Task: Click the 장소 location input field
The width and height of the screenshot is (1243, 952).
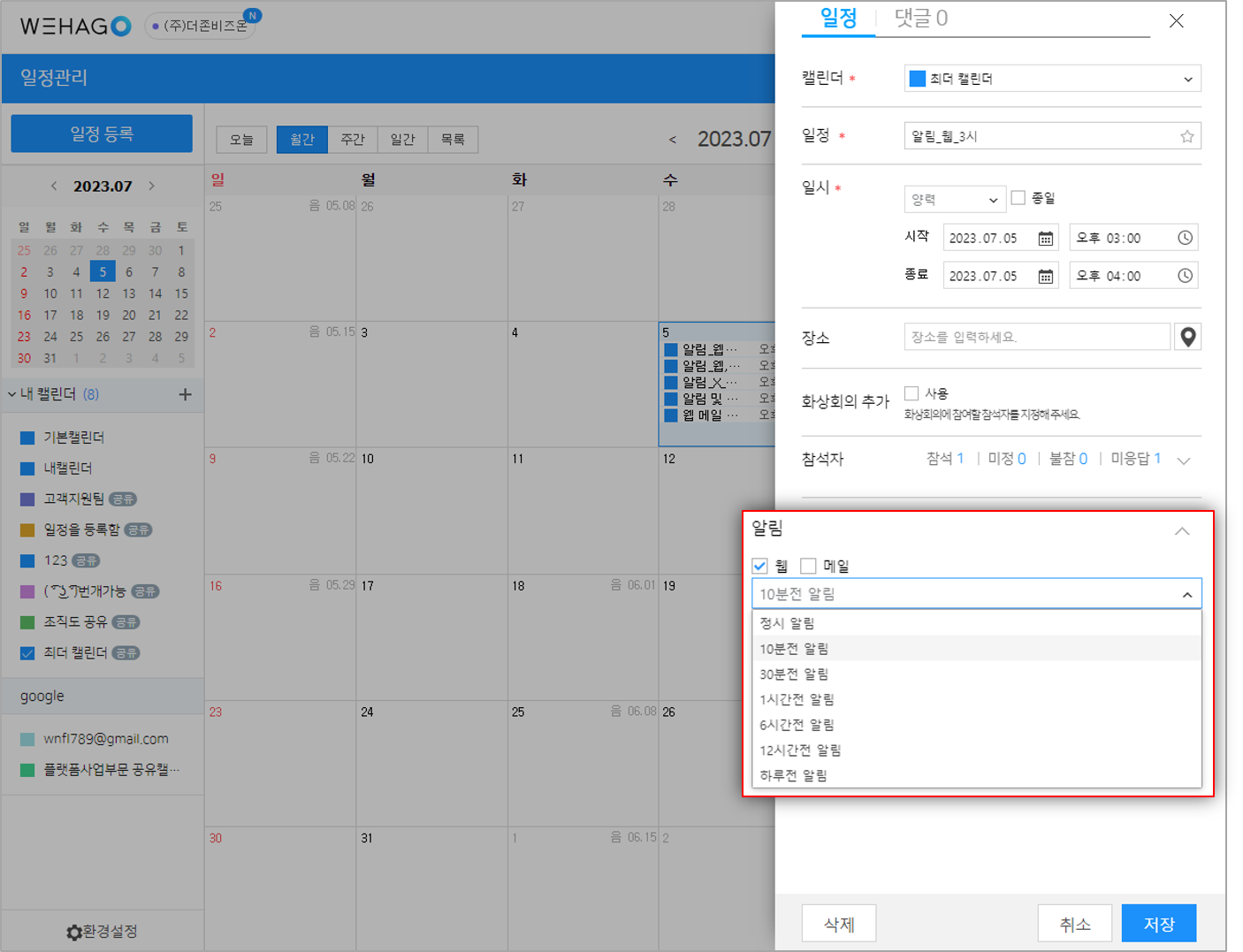Action: tap(1036, 337)
